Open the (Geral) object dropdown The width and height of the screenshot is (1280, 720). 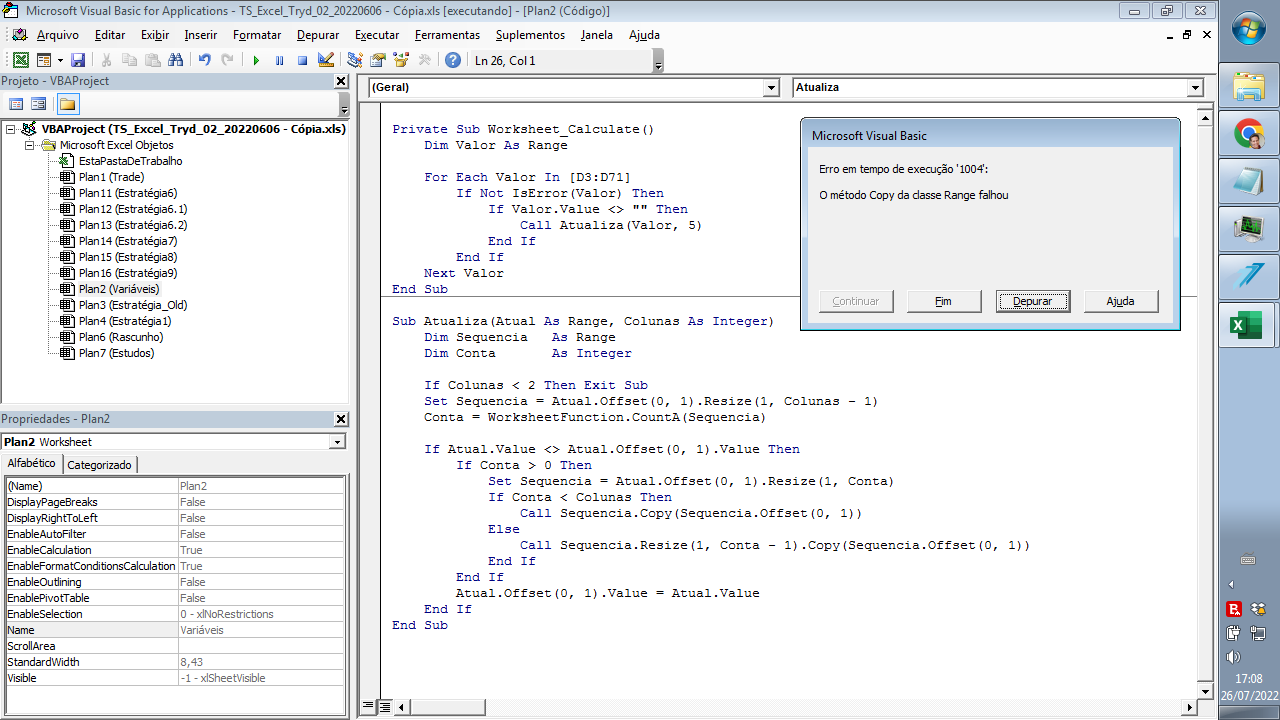(x=771, y=88)
